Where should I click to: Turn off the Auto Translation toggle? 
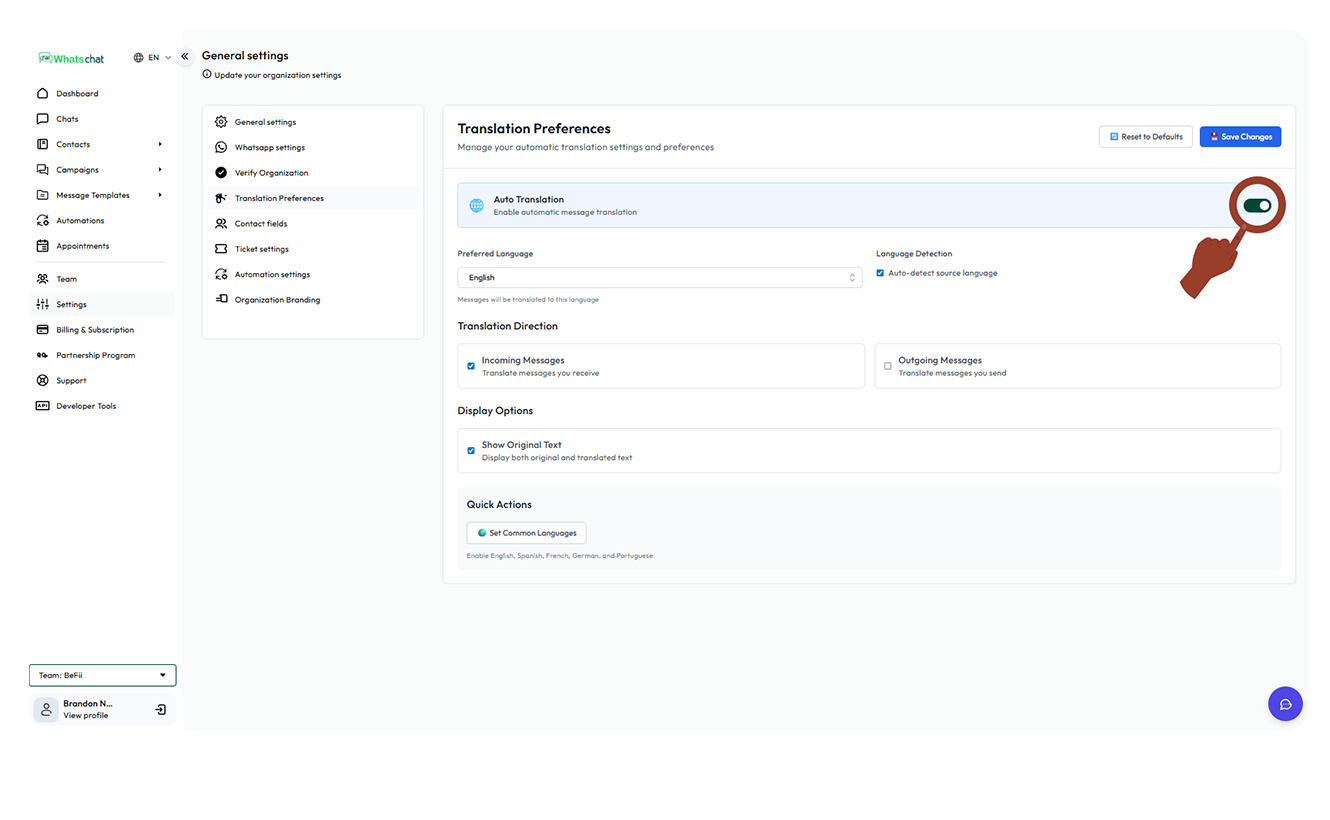pos(1257,205)
